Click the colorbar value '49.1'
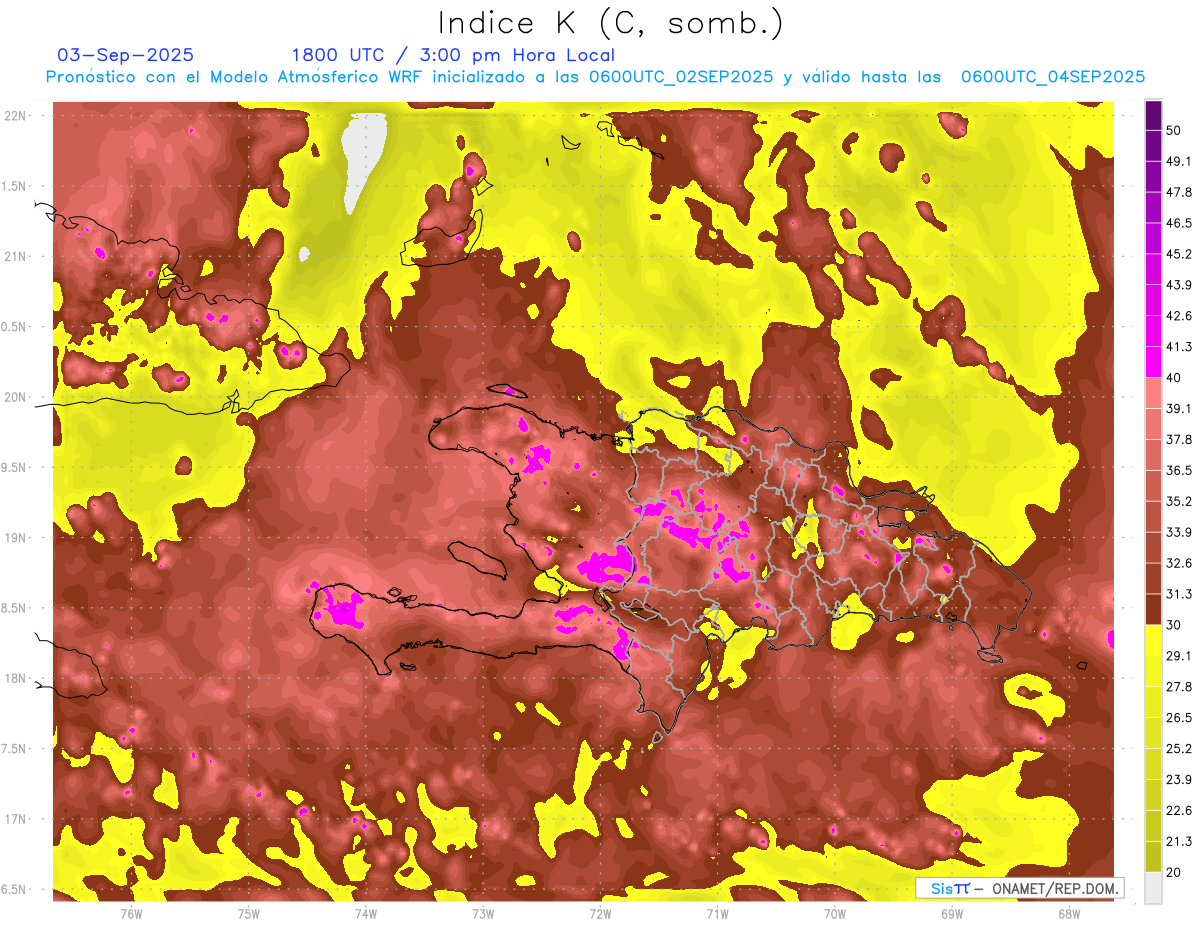The height and width of the screenshot is (927, 1200). point(1178,162)
